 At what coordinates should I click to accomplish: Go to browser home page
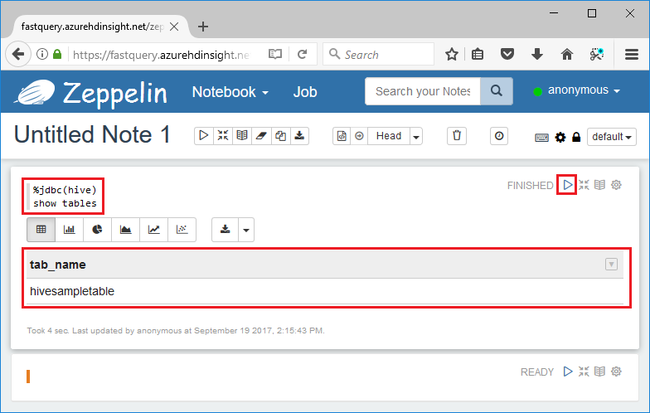567,54
